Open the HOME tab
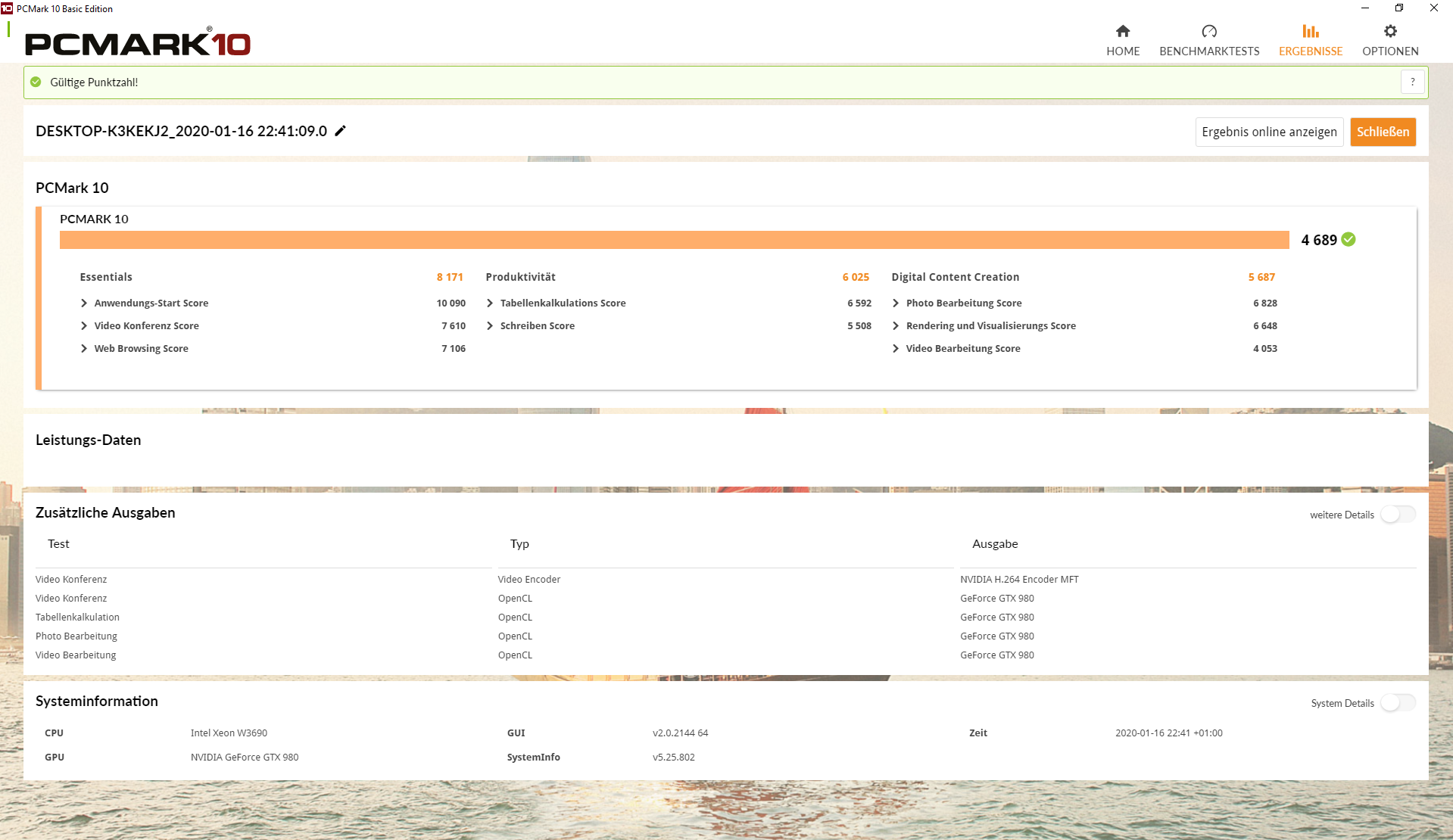 (x=1123, y=41)
